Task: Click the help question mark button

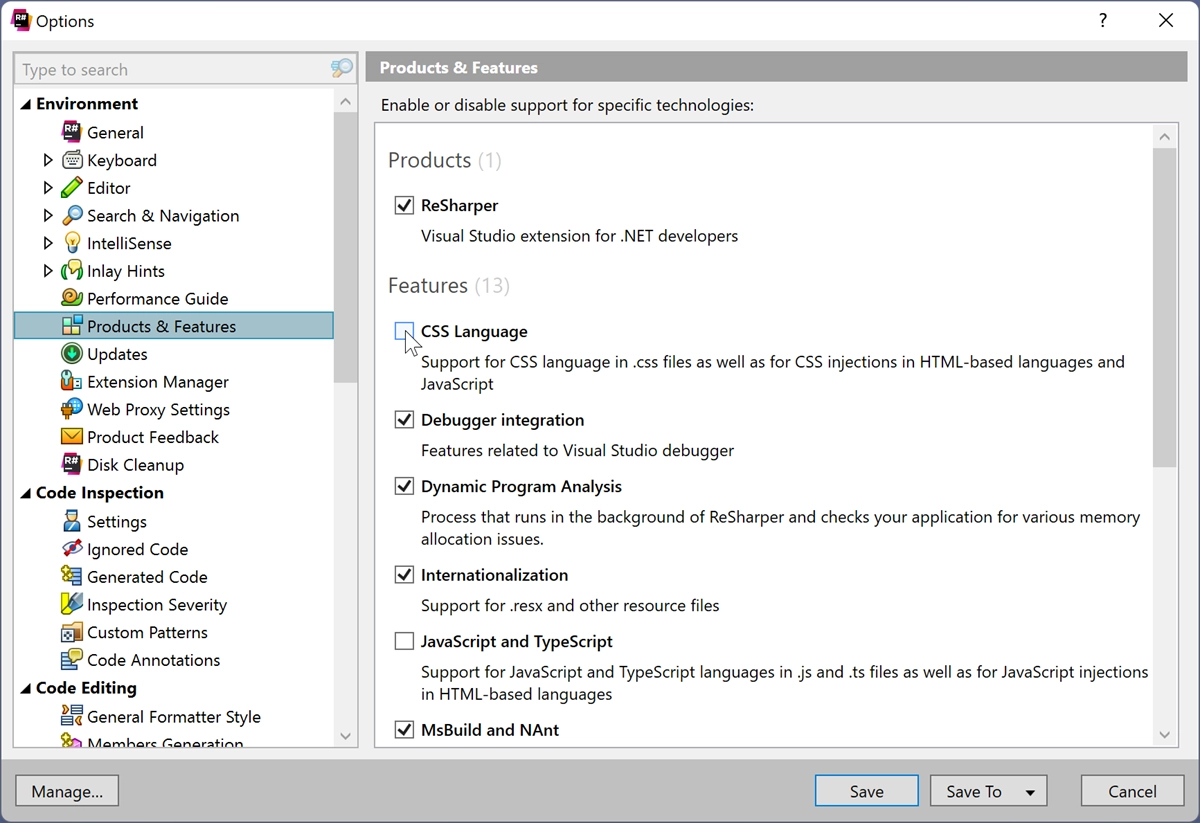Action: tap(1103, 20)
